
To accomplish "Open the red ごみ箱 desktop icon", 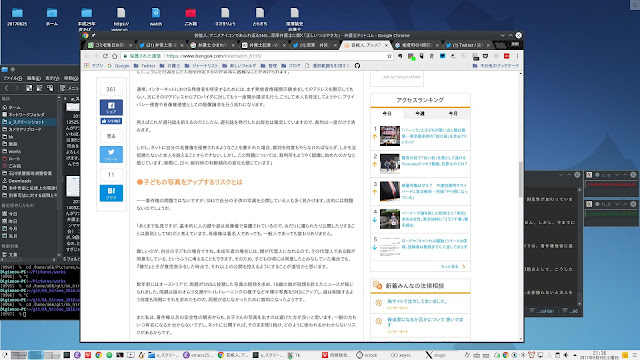I will 191,17.
